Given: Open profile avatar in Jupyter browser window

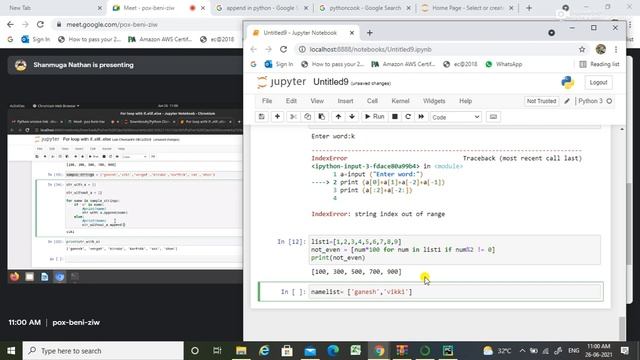Looking at the screenshot, I should point(600,49).
